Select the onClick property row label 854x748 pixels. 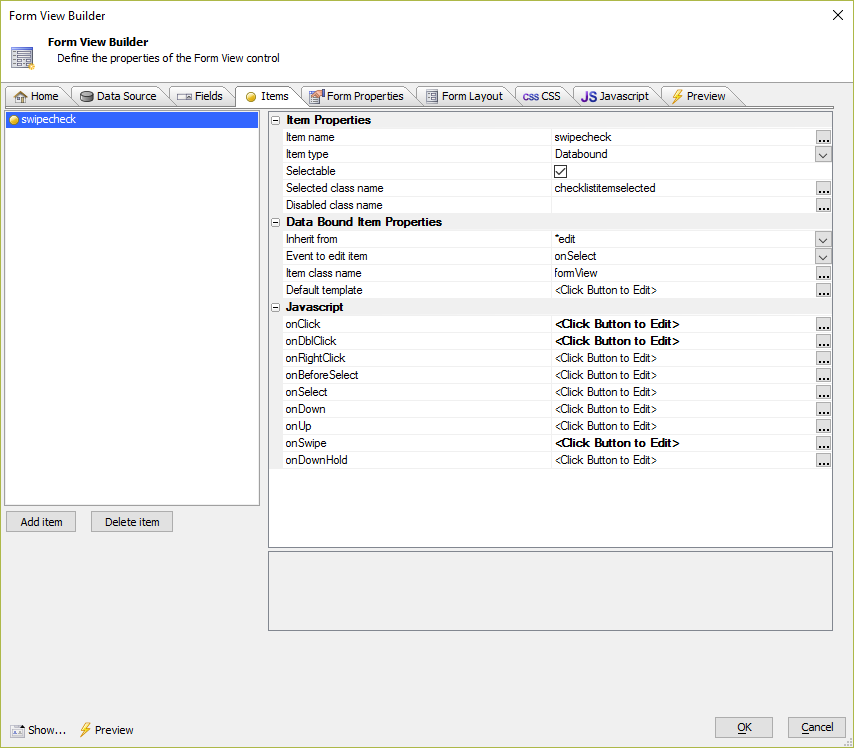point(303,324)
